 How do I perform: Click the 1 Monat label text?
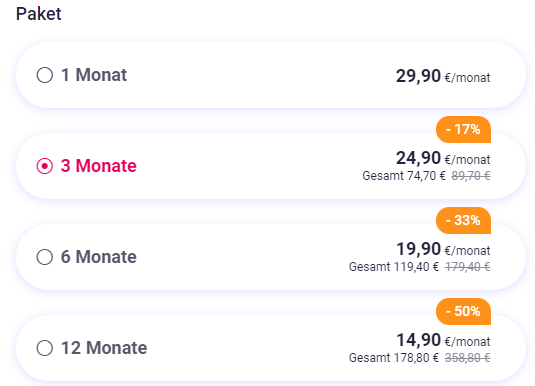(x=94, y=75)
